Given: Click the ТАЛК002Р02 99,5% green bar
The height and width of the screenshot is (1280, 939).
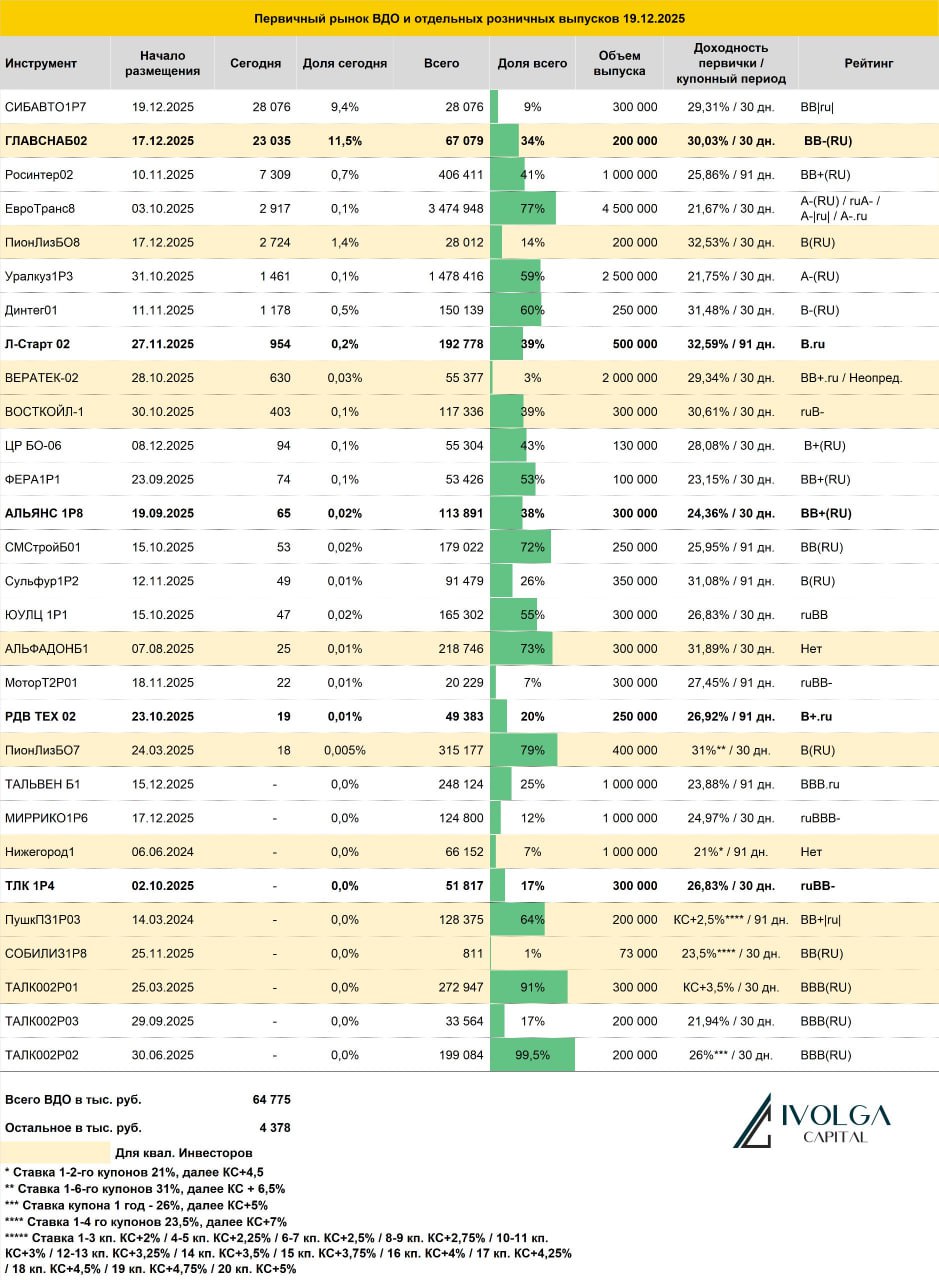Looking at the screenshot, I should tap(532, 1055).
